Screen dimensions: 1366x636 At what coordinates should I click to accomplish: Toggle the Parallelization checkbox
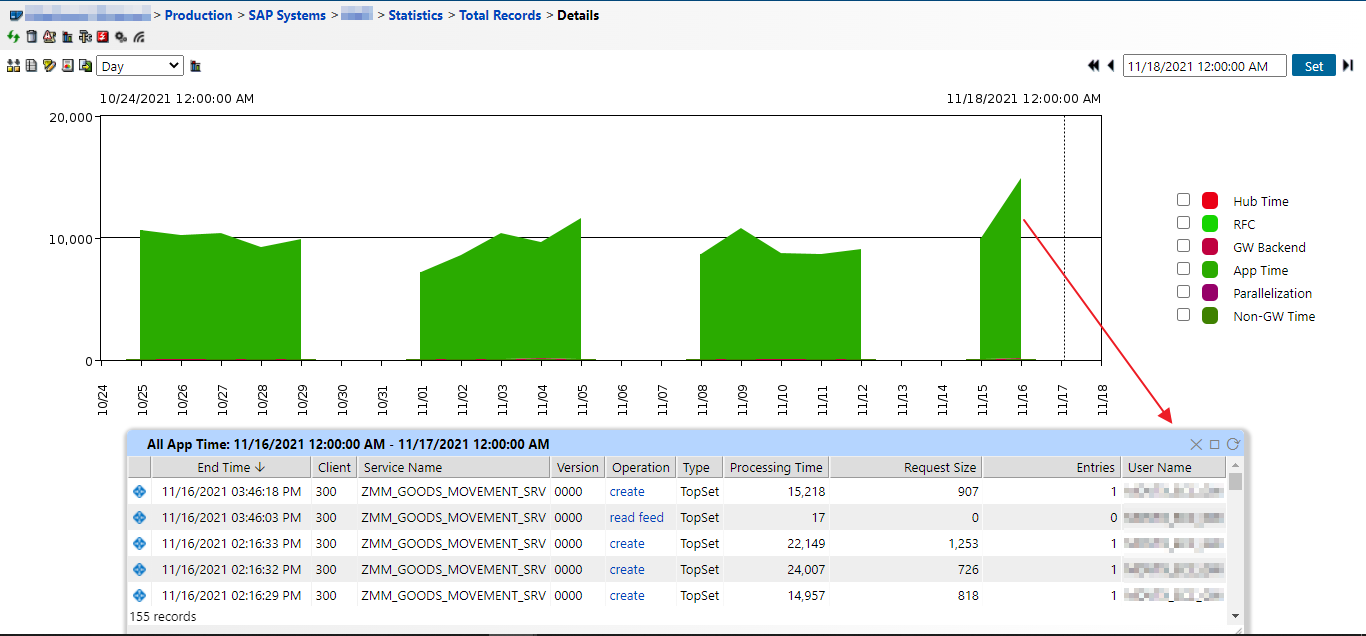coord(1183,292)
